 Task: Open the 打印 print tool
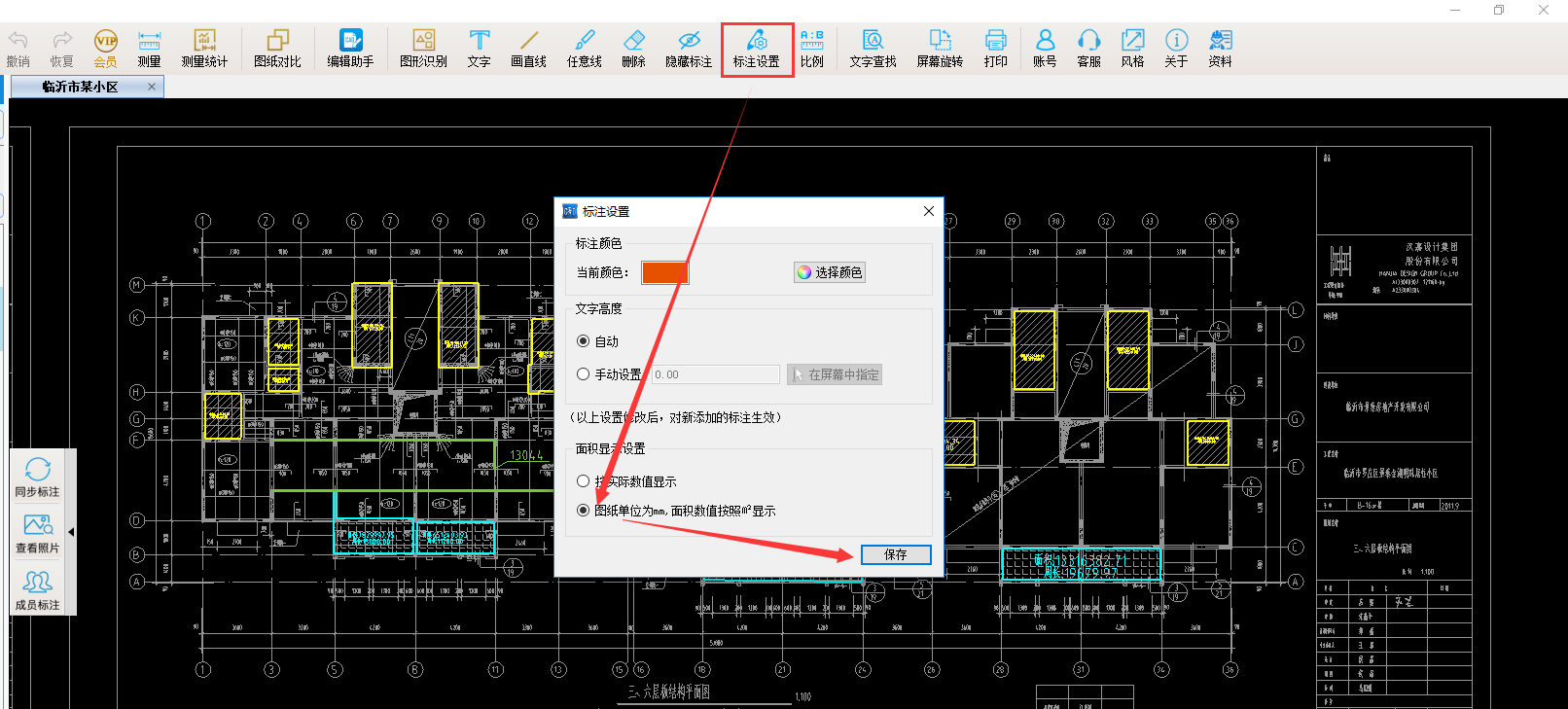pos(995,48)
